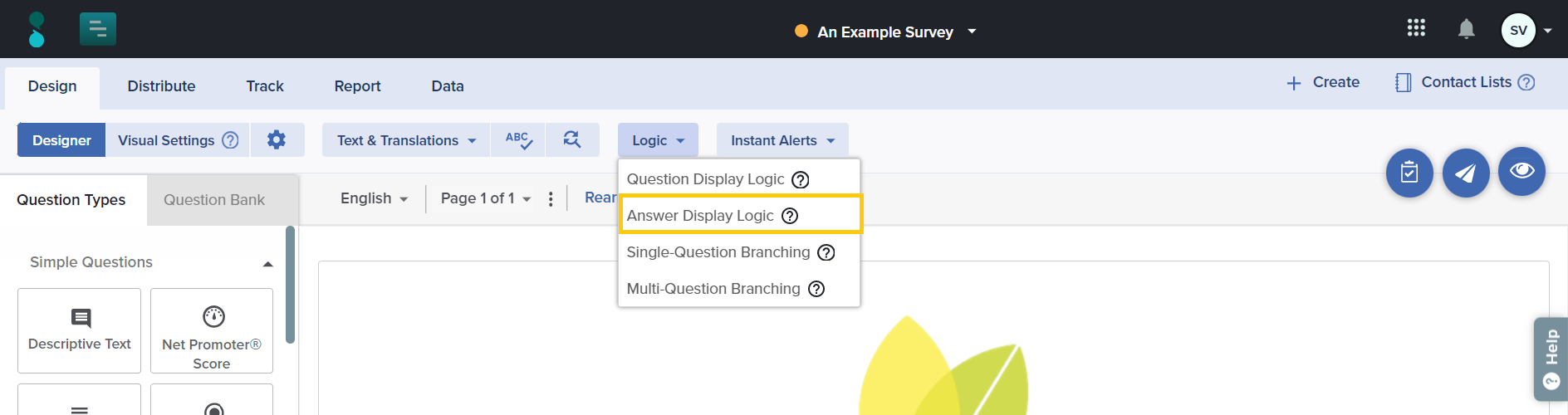Switch to the Question Bank tab
The width and height of the screenshot is (1568, 415).
click(214, 200)
